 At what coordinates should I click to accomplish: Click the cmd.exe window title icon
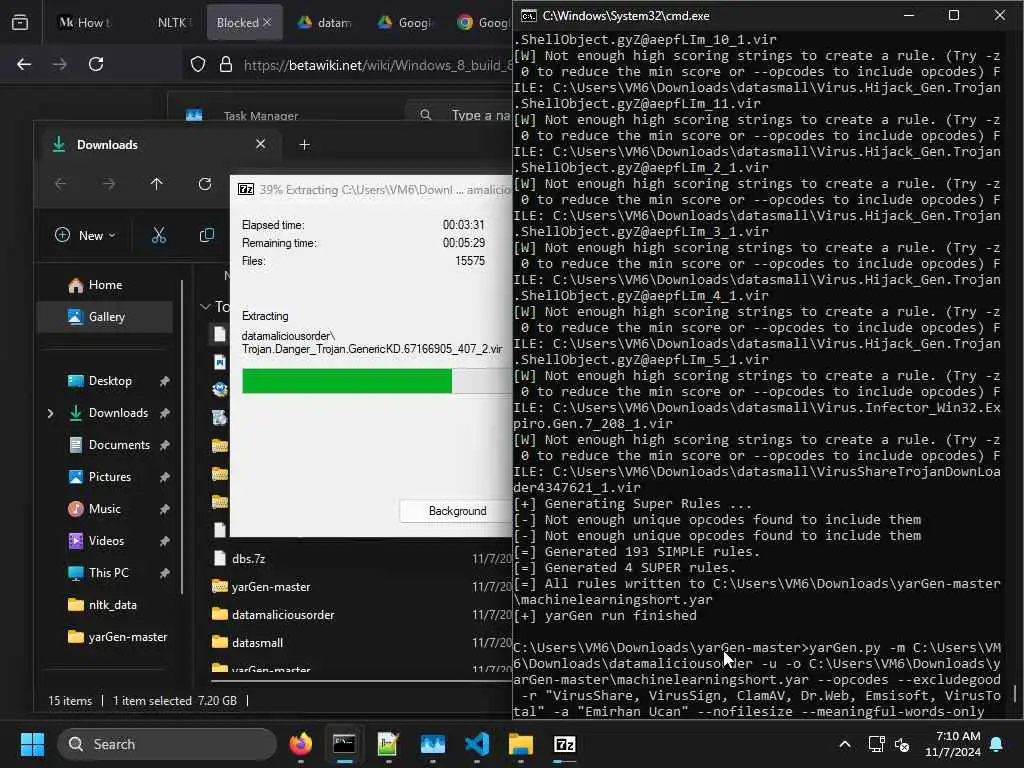point(528,16)
